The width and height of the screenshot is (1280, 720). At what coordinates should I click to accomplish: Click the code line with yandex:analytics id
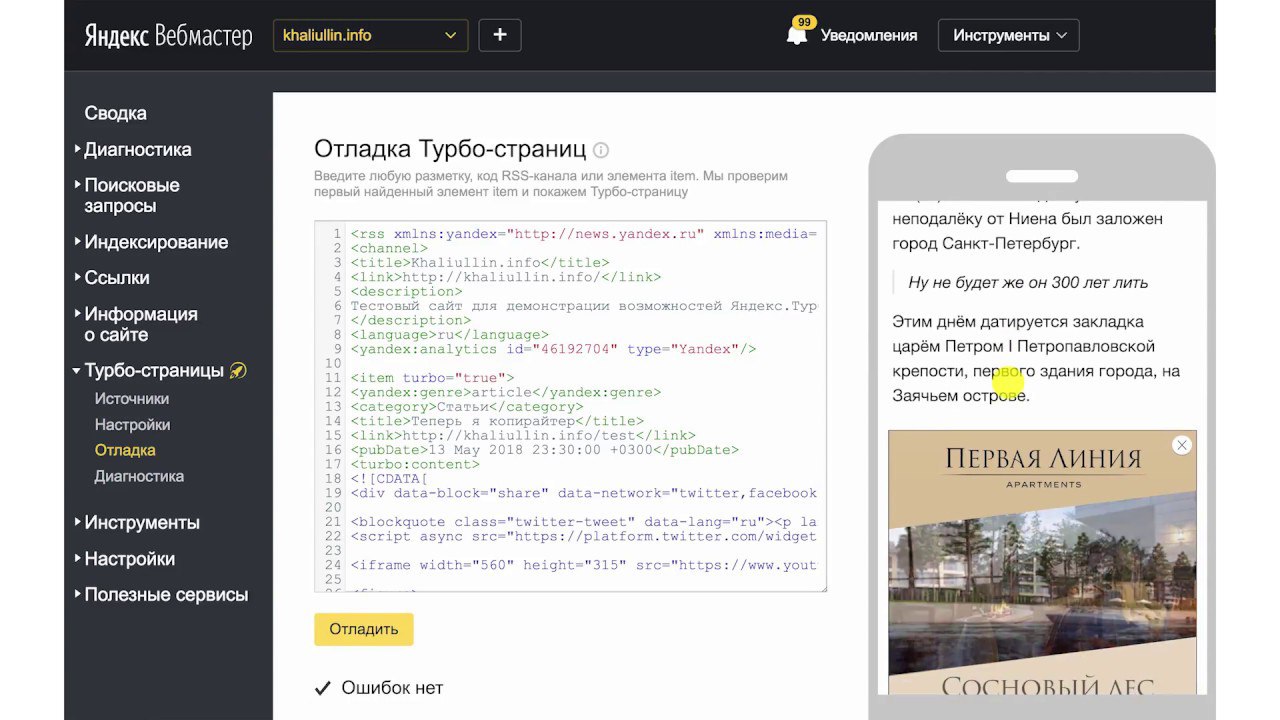[553, 349]
